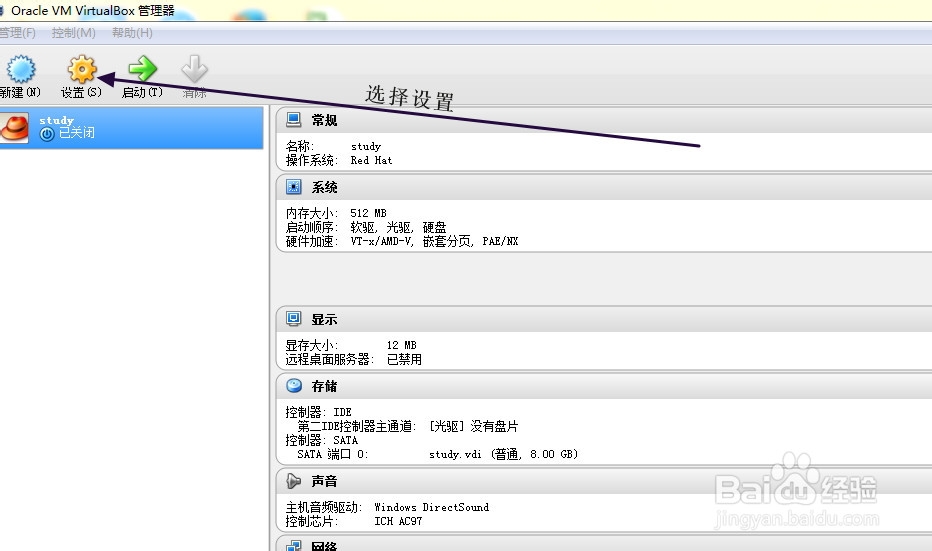932x551 pixels.
Task: Open the 系统 section header link
Action: pos(324,187)
